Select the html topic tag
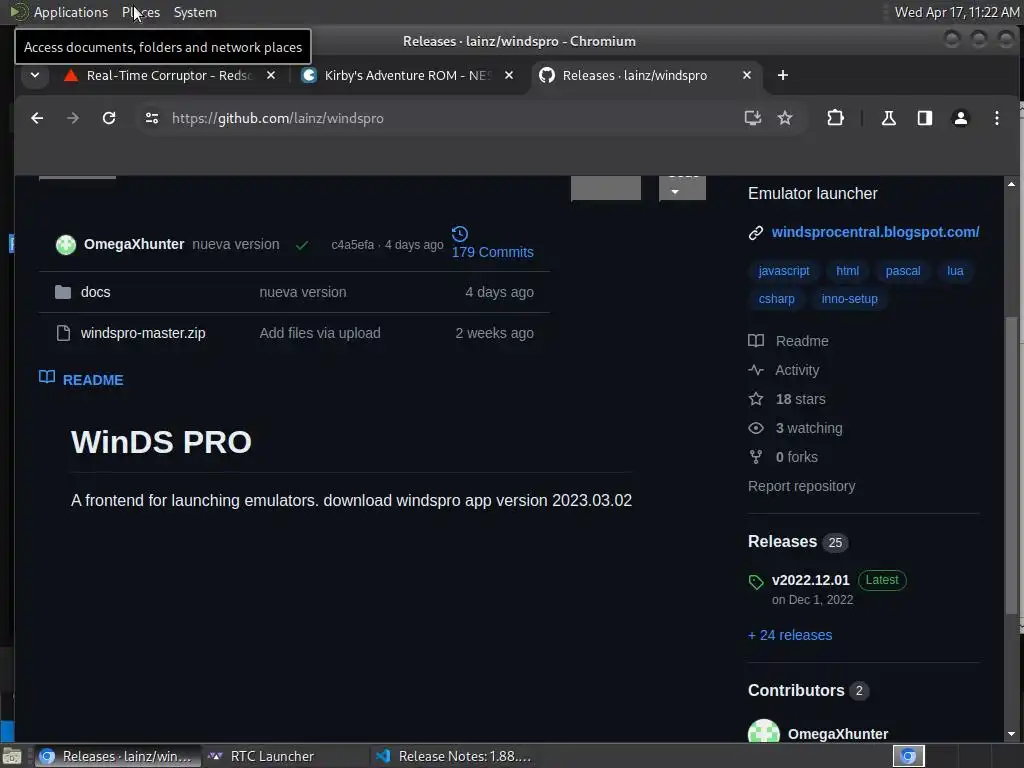 tap(848, 271)
